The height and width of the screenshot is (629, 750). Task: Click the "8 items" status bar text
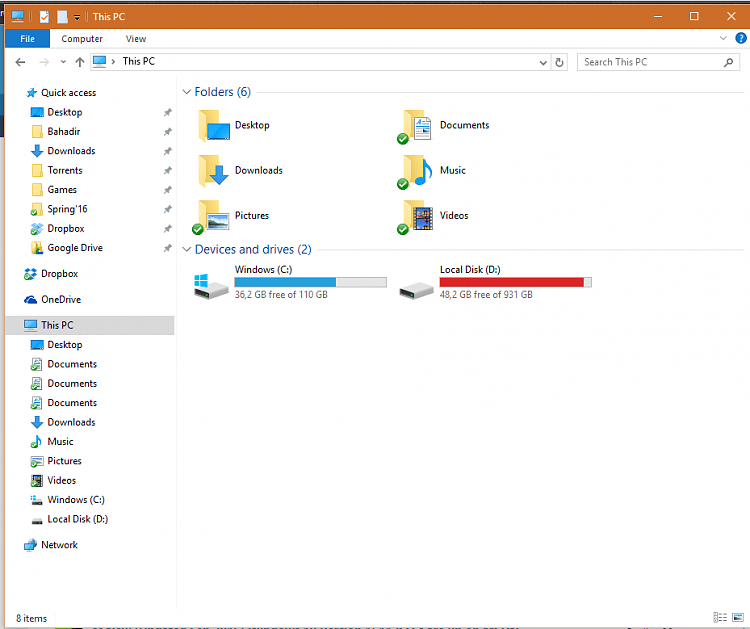pos(32,618)
